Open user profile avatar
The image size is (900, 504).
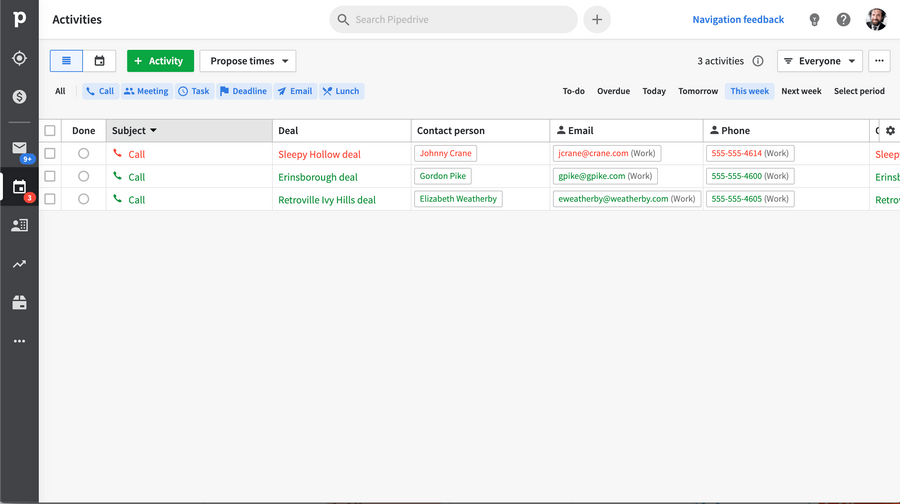tap(876, 20)
